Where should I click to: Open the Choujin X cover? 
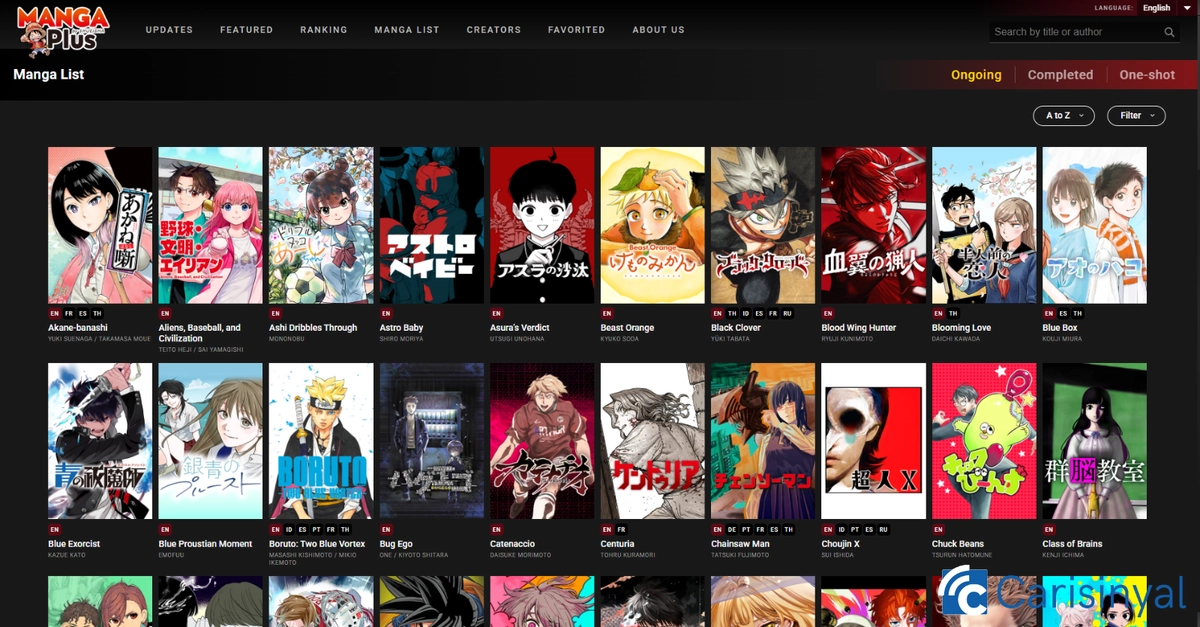coord(874,442)
